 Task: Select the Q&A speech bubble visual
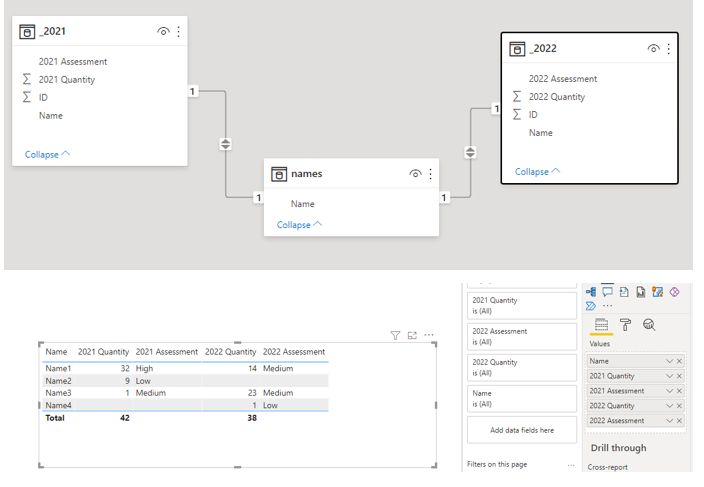[607, 292]
